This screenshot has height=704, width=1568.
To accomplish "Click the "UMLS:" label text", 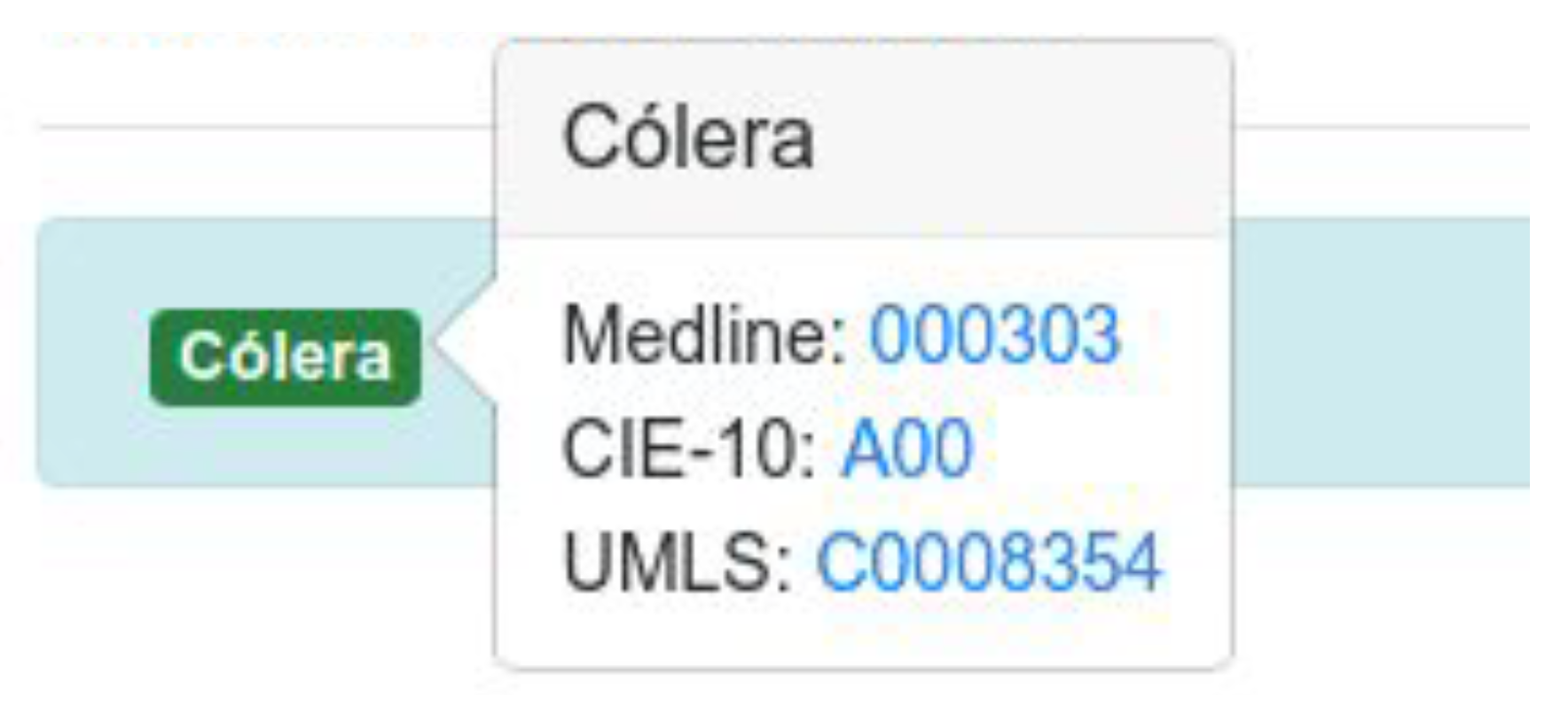I will coord(677,562).
